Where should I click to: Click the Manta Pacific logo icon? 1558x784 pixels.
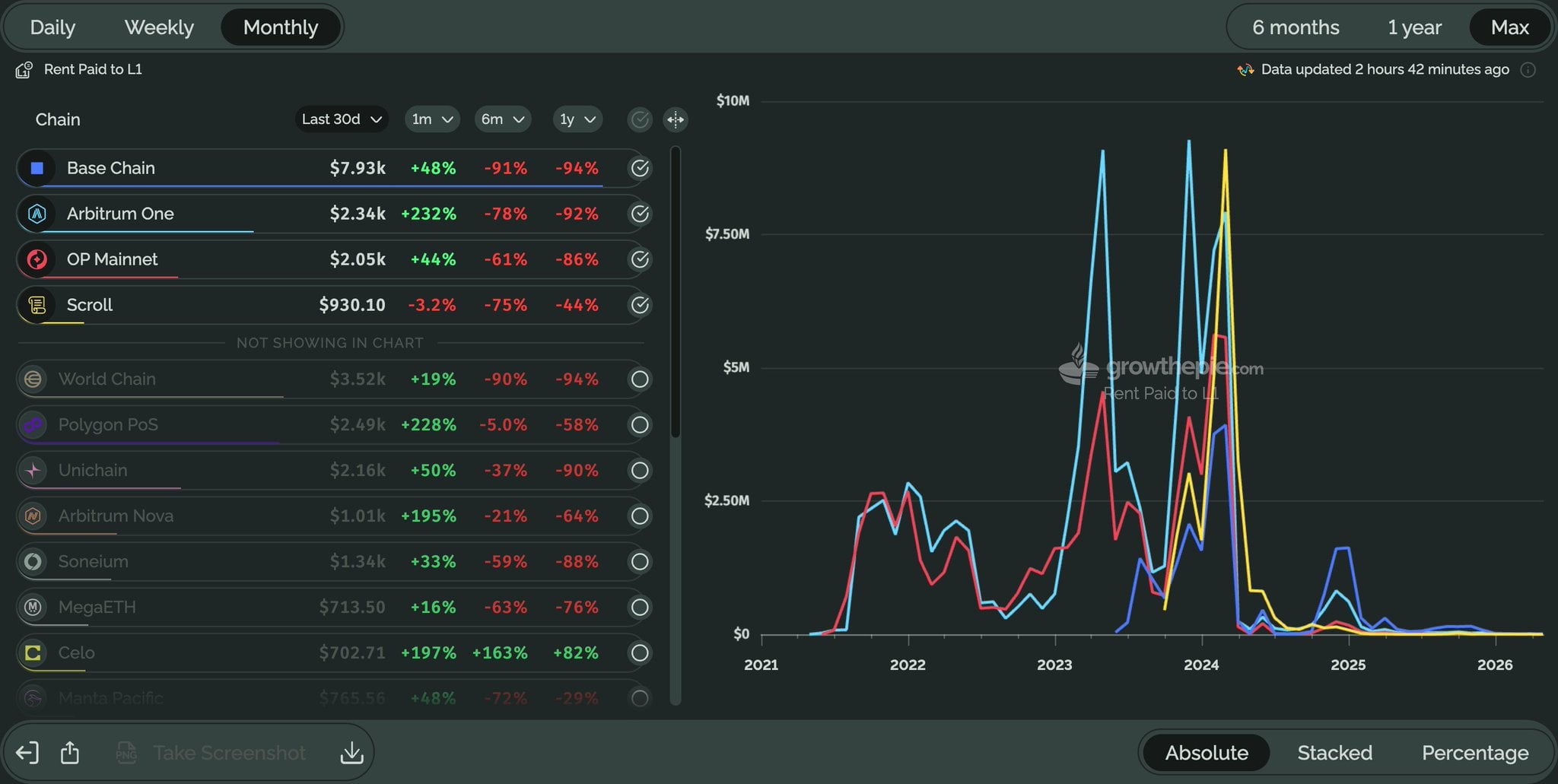pos(33,698)
